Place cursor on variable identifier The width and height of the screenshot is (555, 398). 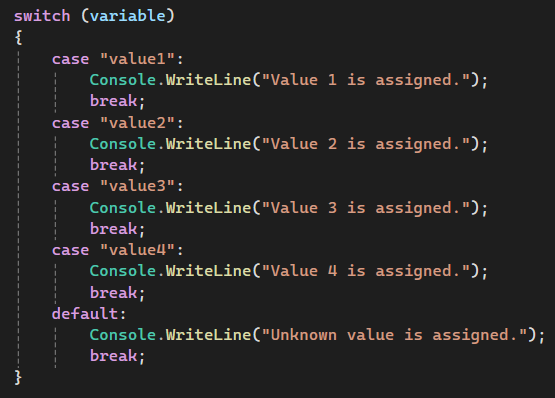pos(127,16)
